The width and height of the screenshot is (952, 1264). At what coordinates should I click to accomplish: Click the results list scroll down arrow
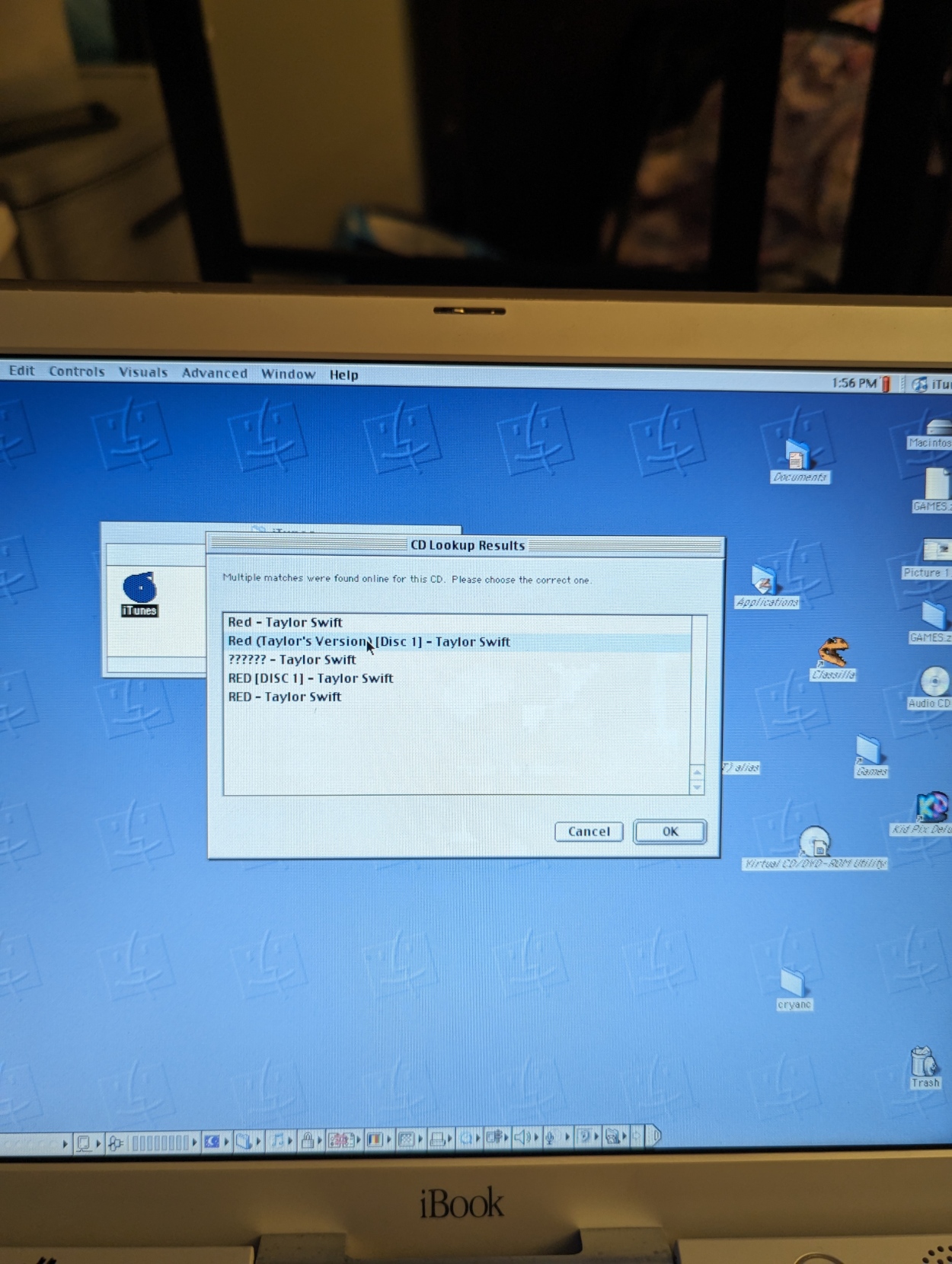pyautogui.click(x=697, y=788)
